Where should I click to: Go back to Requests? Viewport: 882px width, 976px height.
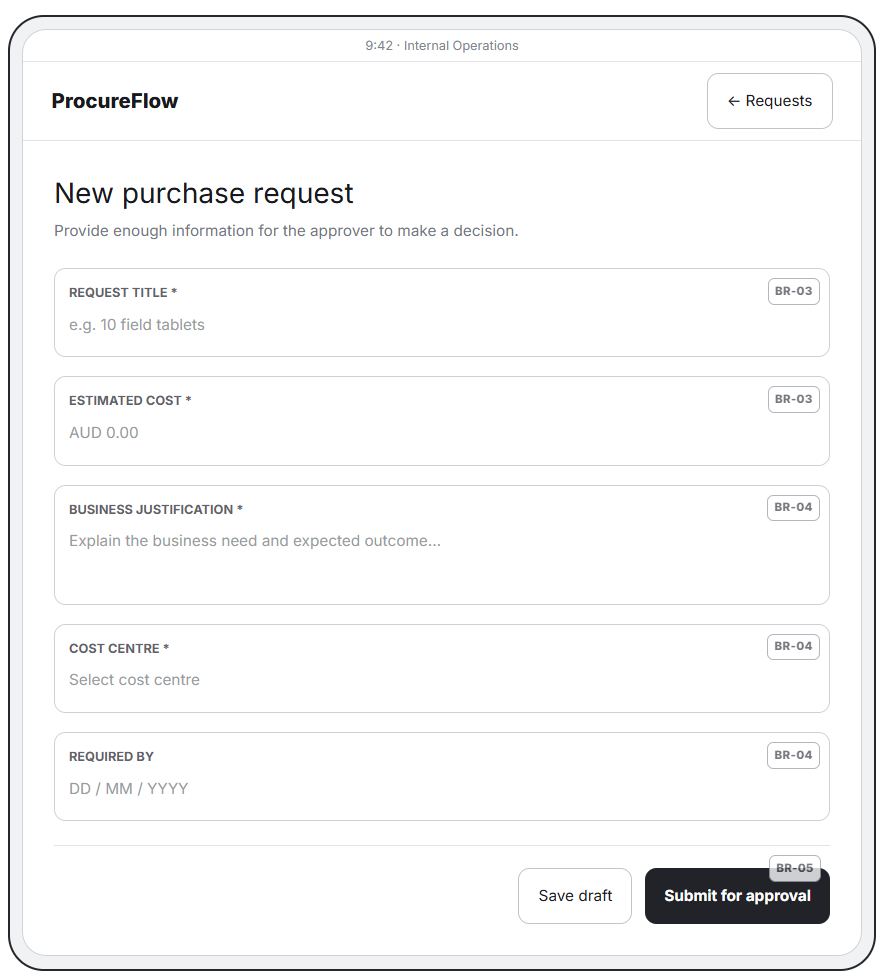(769, 101)
